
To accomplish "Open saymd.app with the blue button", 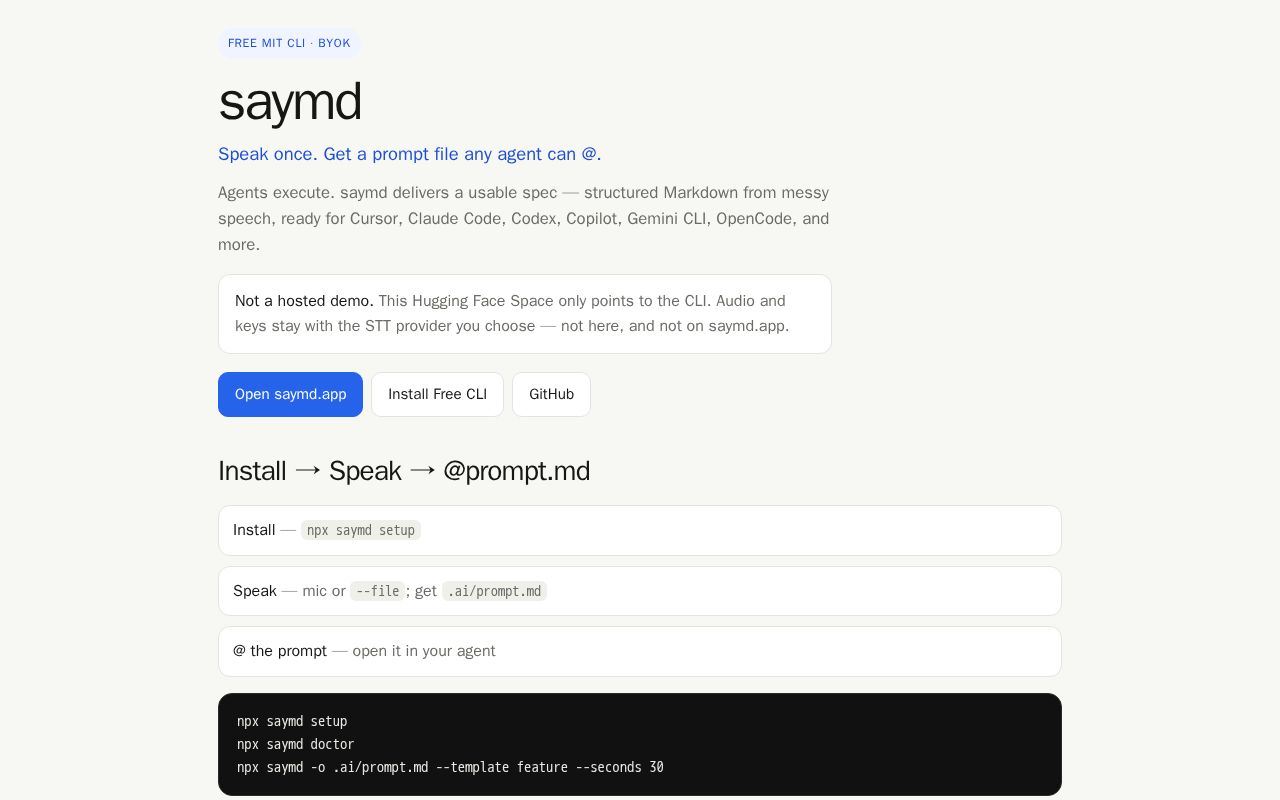I will [x=290, y=394].
